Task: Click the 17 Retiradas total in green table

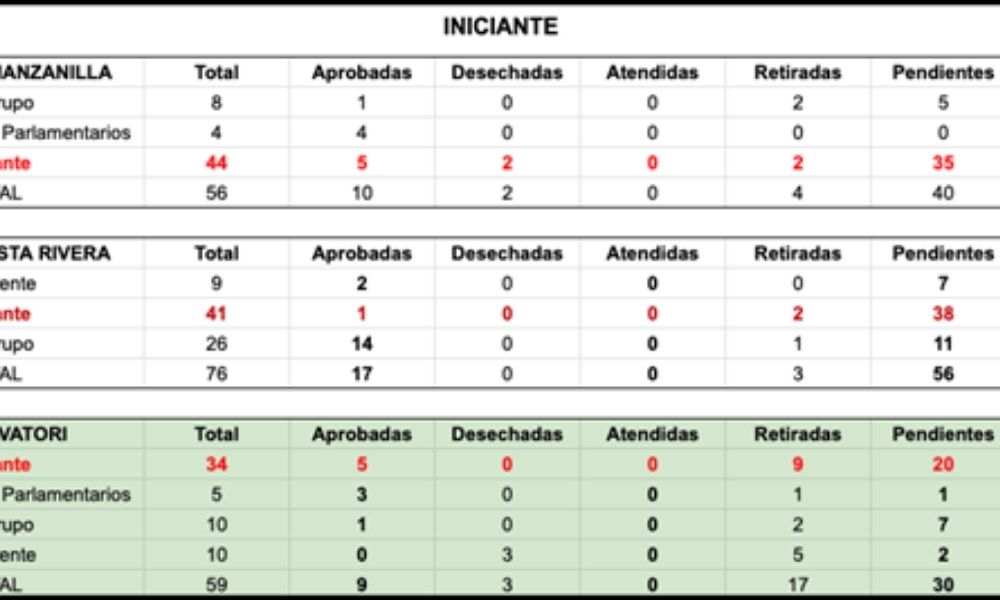Action: (797, 585)
